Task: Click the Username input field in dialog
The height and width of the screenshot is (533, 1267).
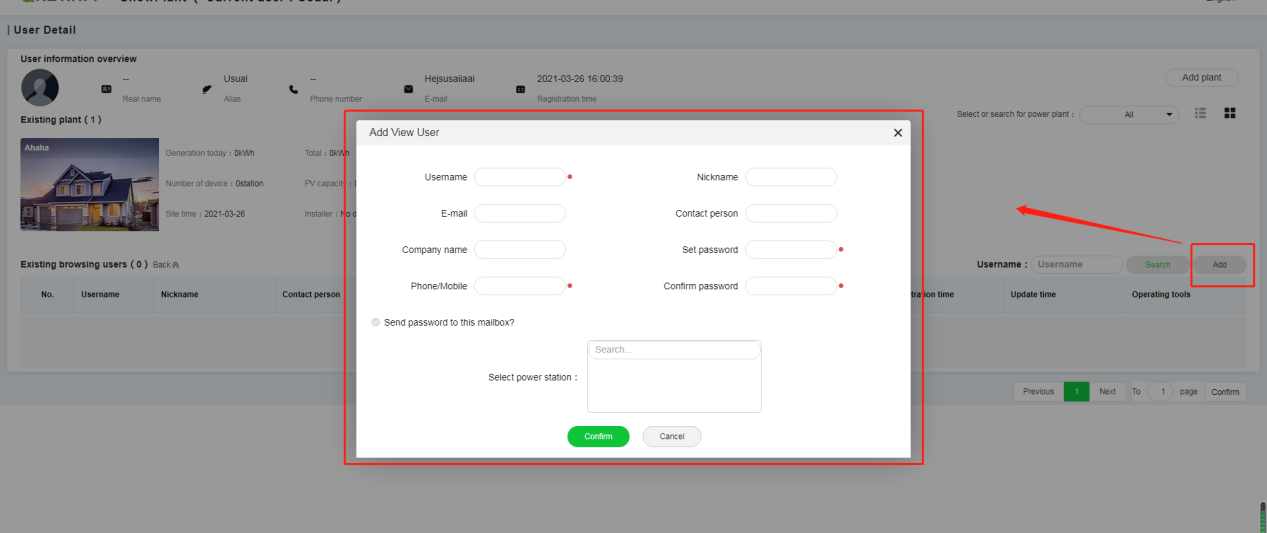Action: point(520,177)
